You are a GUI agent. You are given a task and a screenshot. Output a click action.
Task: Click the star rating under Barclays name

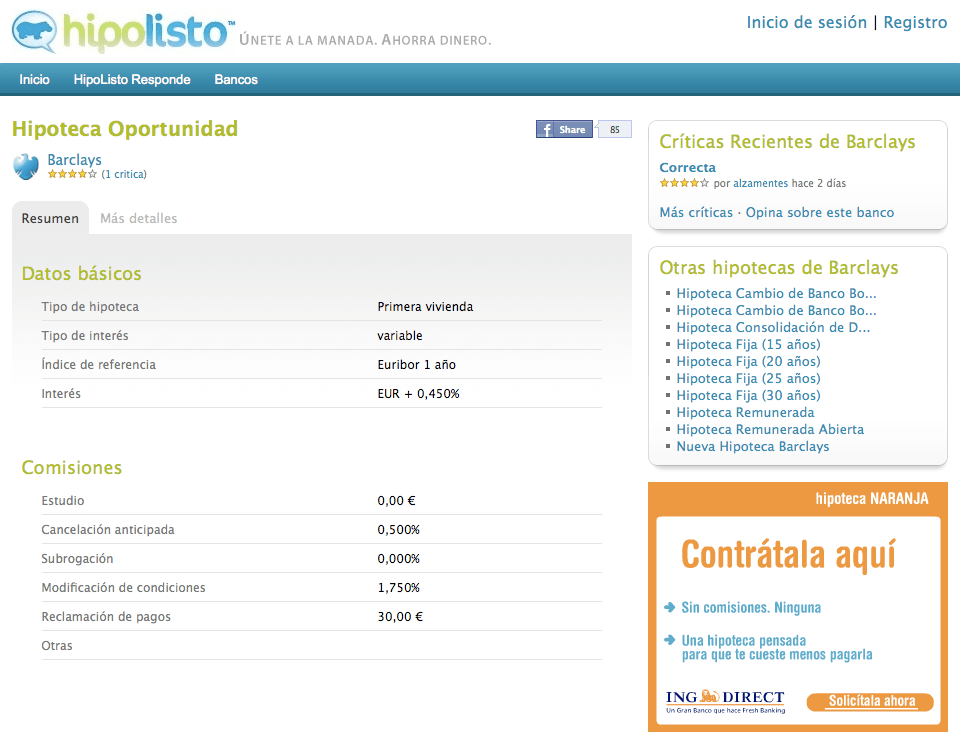coord(72,174)
